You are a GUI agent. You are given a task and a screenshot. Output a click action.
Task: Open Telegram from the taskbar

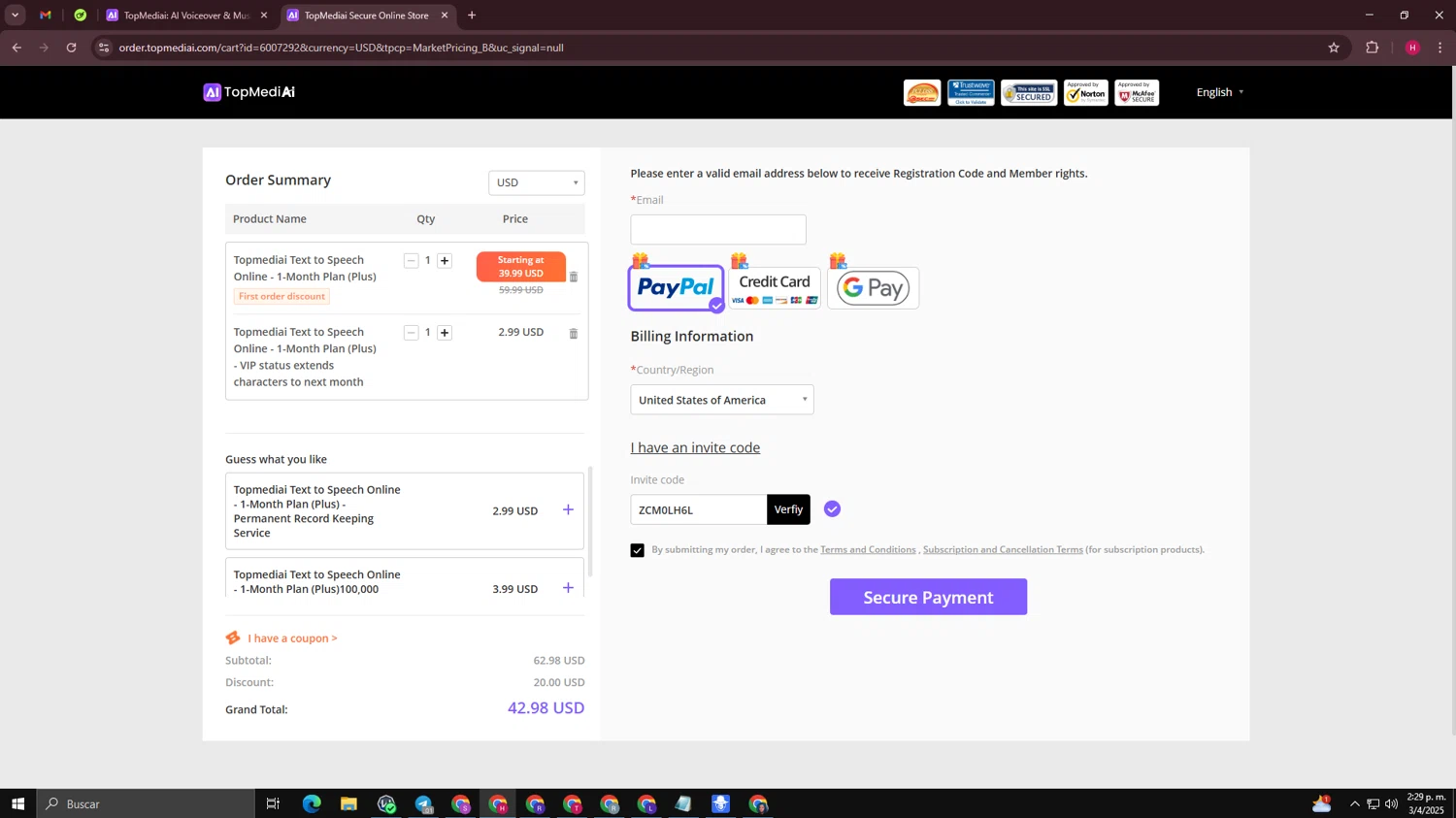tap(423, 803)
